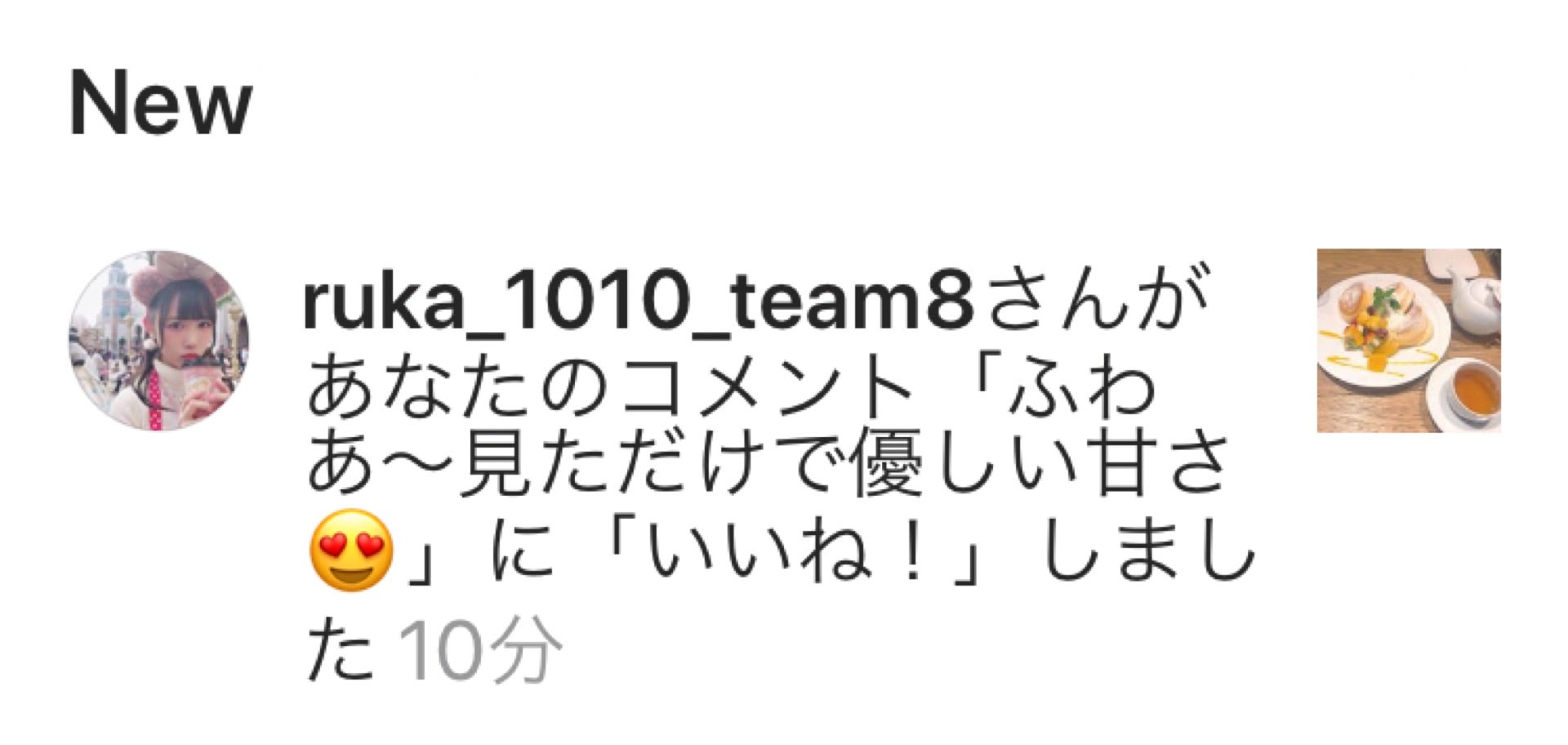Open ruka_1010_team8's round profile picture
This screenshot has height=745, width=1568.
pyautogui.click(x=159, y=341)
